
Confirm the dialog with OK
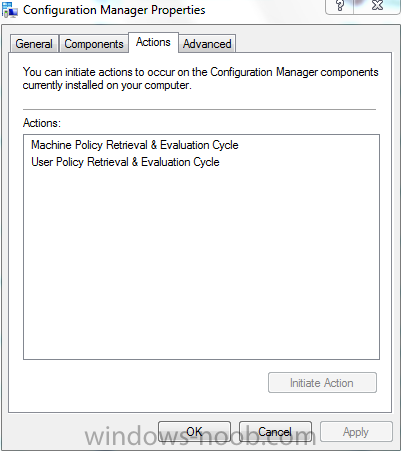(x=194, y=432)
